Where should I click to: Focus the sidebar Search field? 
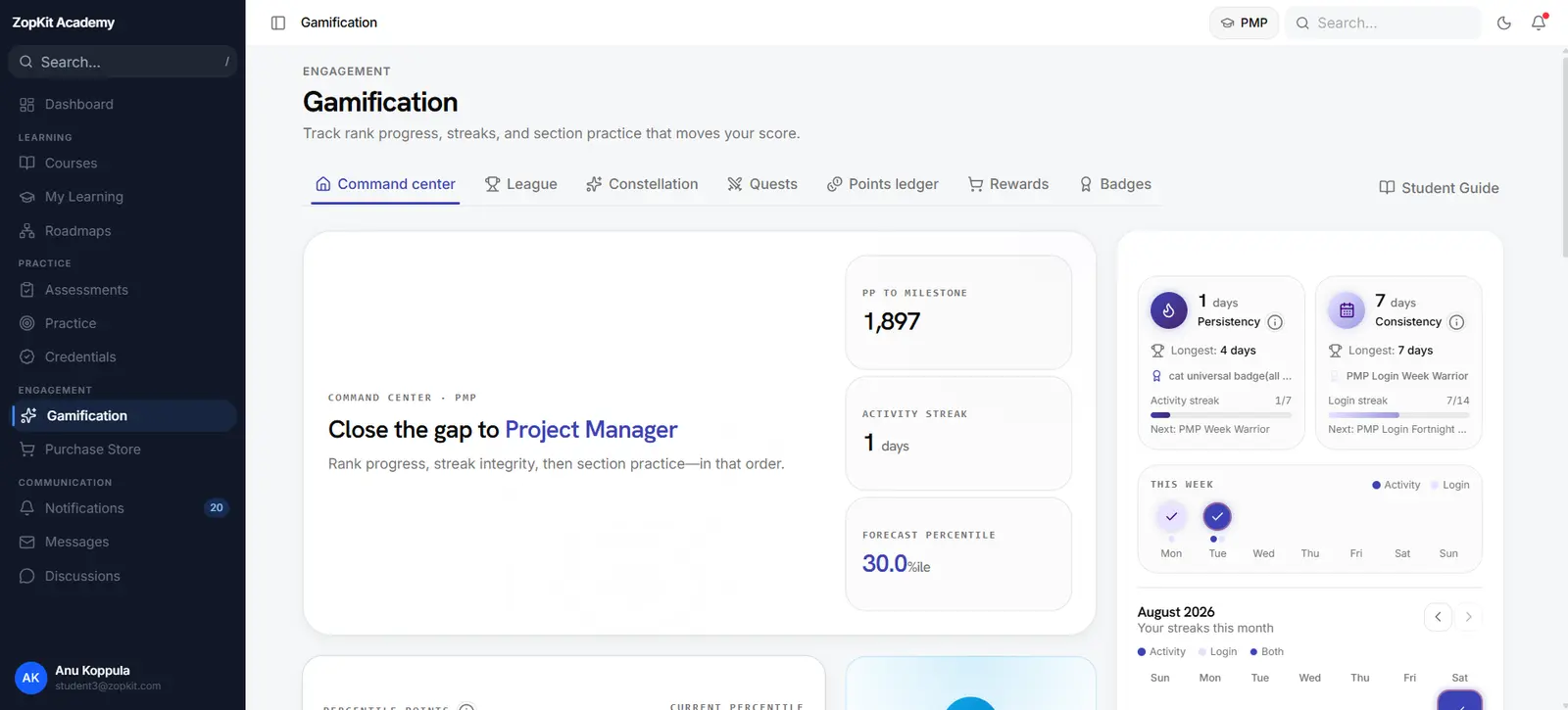[x=122, y=62]
